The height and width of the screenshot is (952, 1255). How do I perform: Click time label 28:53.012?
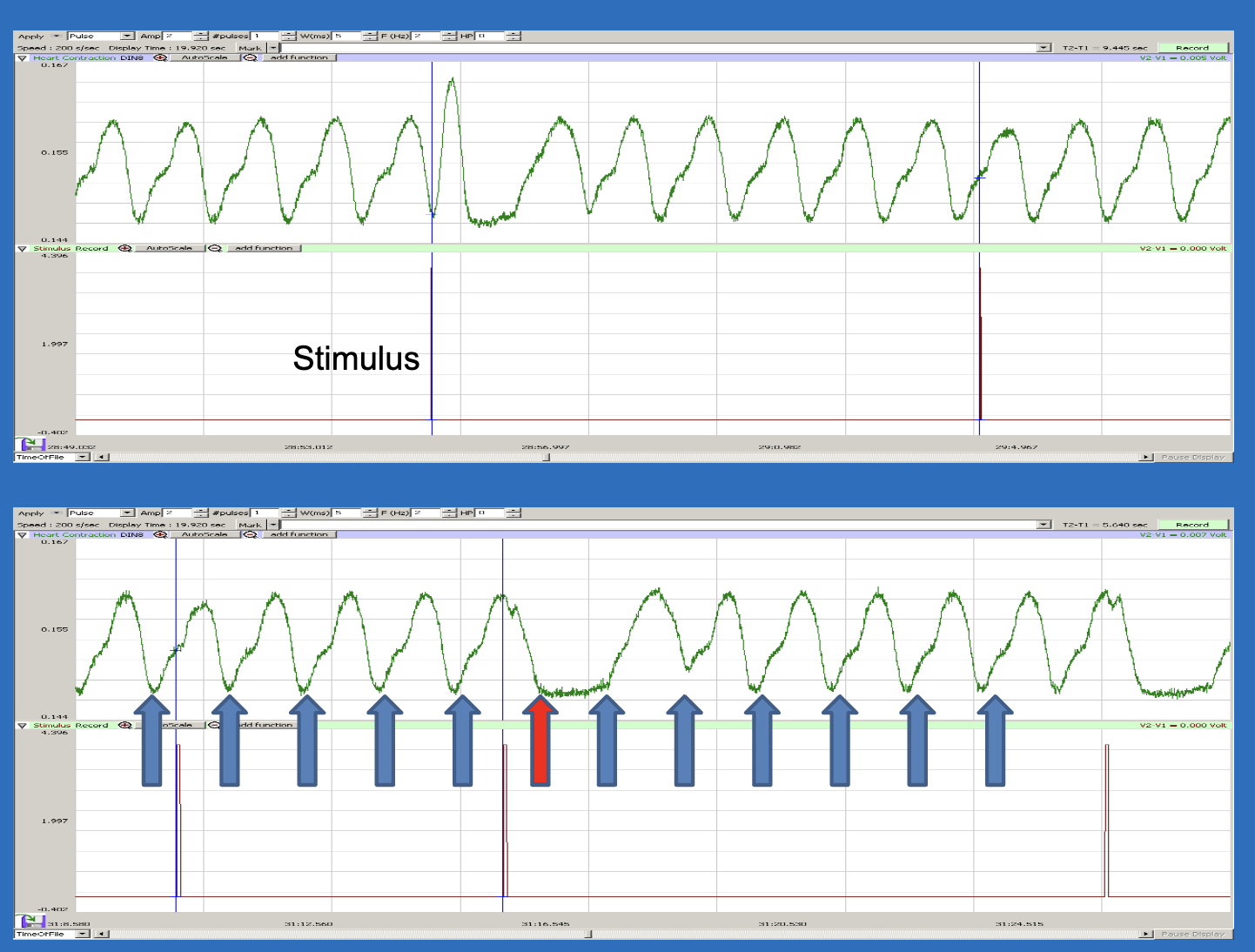[x=308, y=446]
